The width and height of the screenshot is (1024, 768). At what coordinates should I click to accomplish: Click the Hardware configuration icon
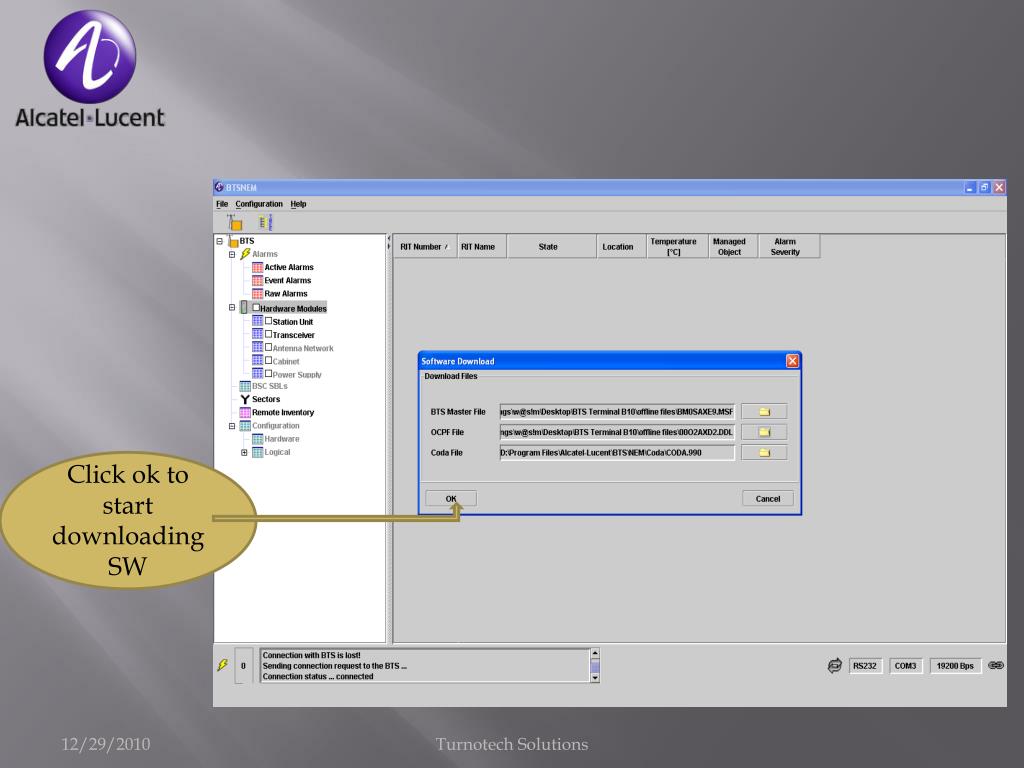(x=257, y=439)
